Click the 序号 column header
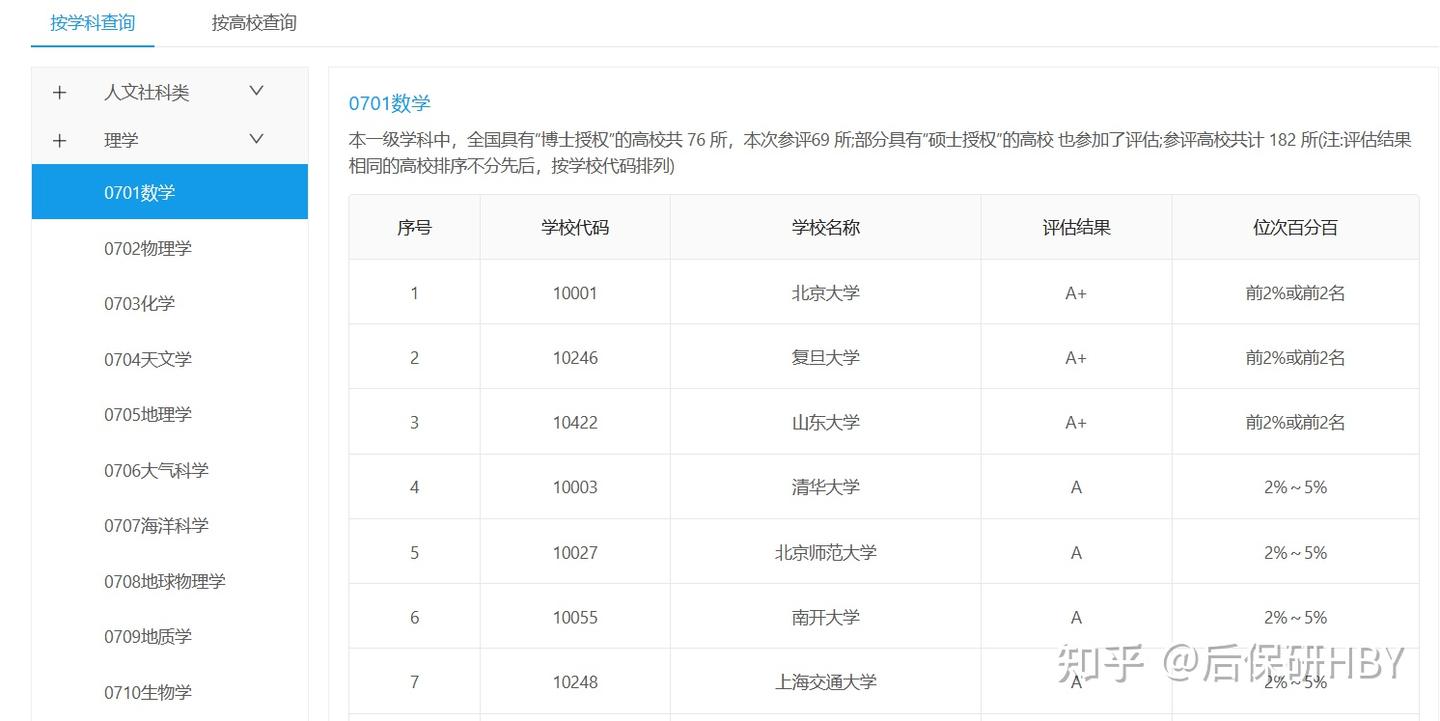The height and width of the screenshot is (721, 1440). 414,227
